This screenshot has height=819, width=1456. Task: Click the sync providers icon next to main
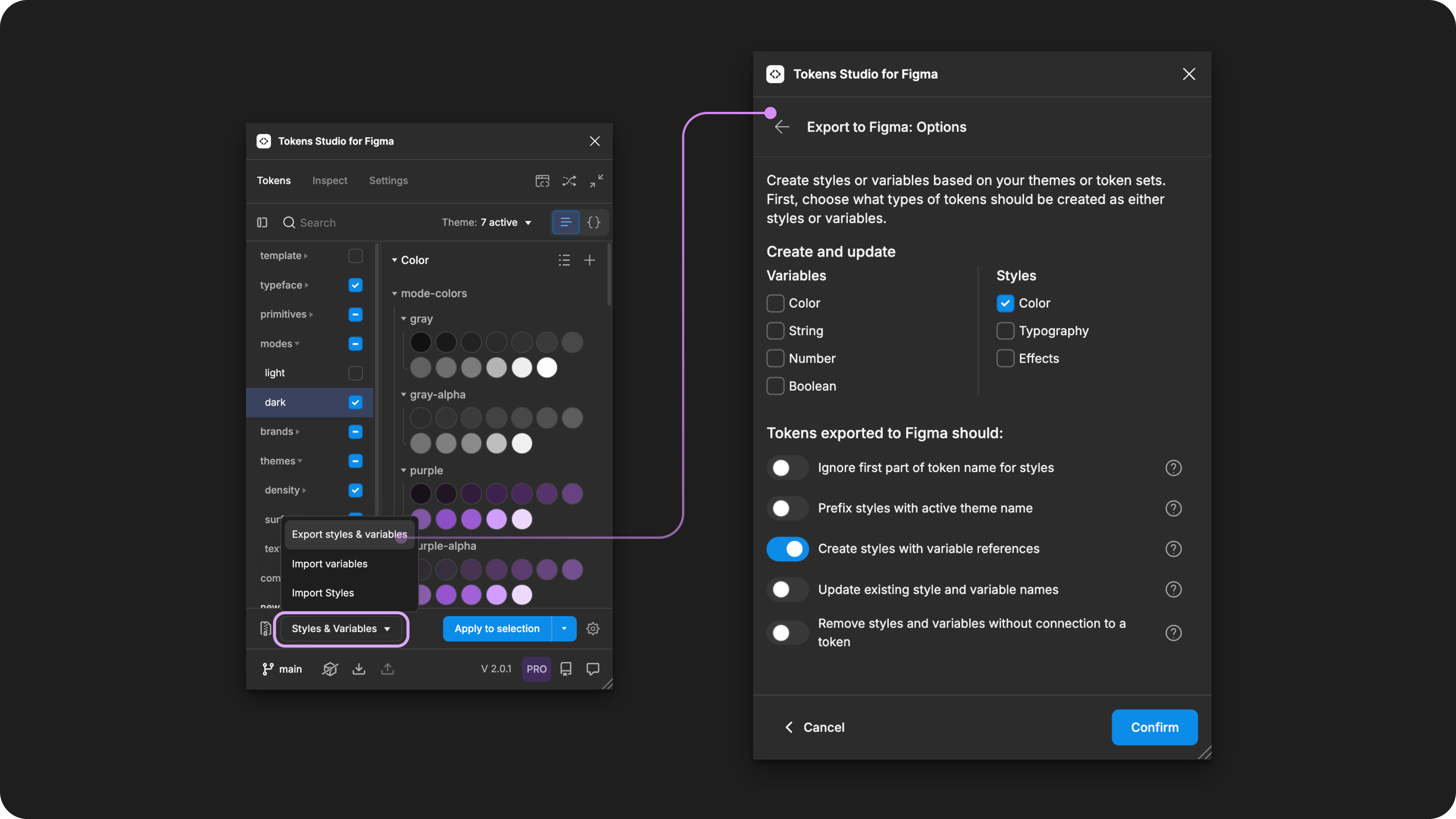tap(330, 669)
